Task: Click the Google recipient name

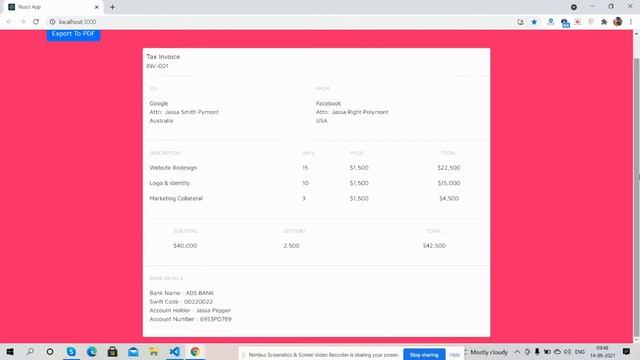Action: (x=159, y=103)
